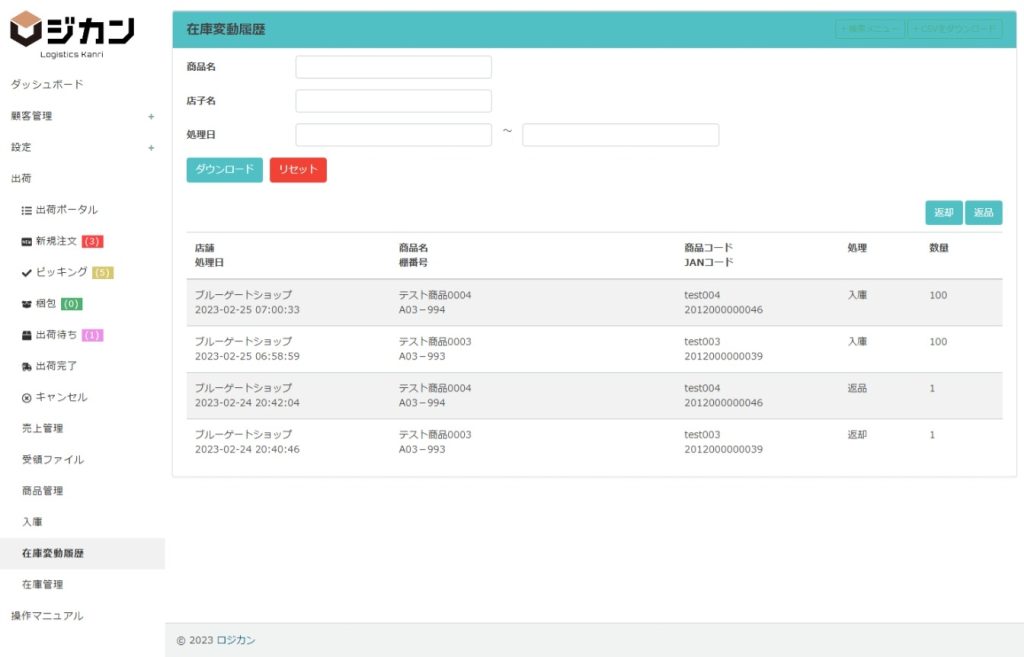Go to ダッシュボード in the sidebar
The height and width of the screenshot is (657, 1024).
point(47,84)
